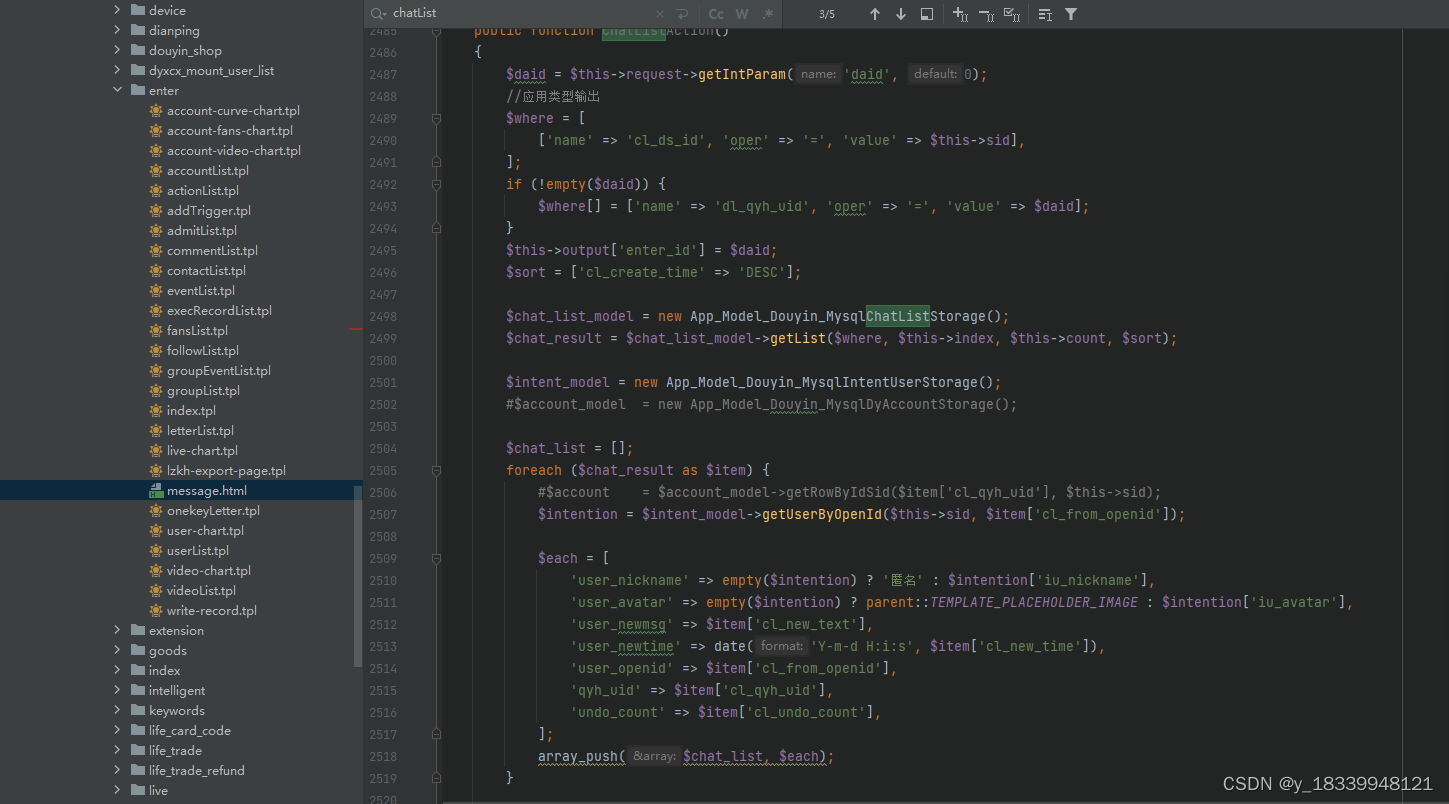Expand the device folder

pos(117,10)
